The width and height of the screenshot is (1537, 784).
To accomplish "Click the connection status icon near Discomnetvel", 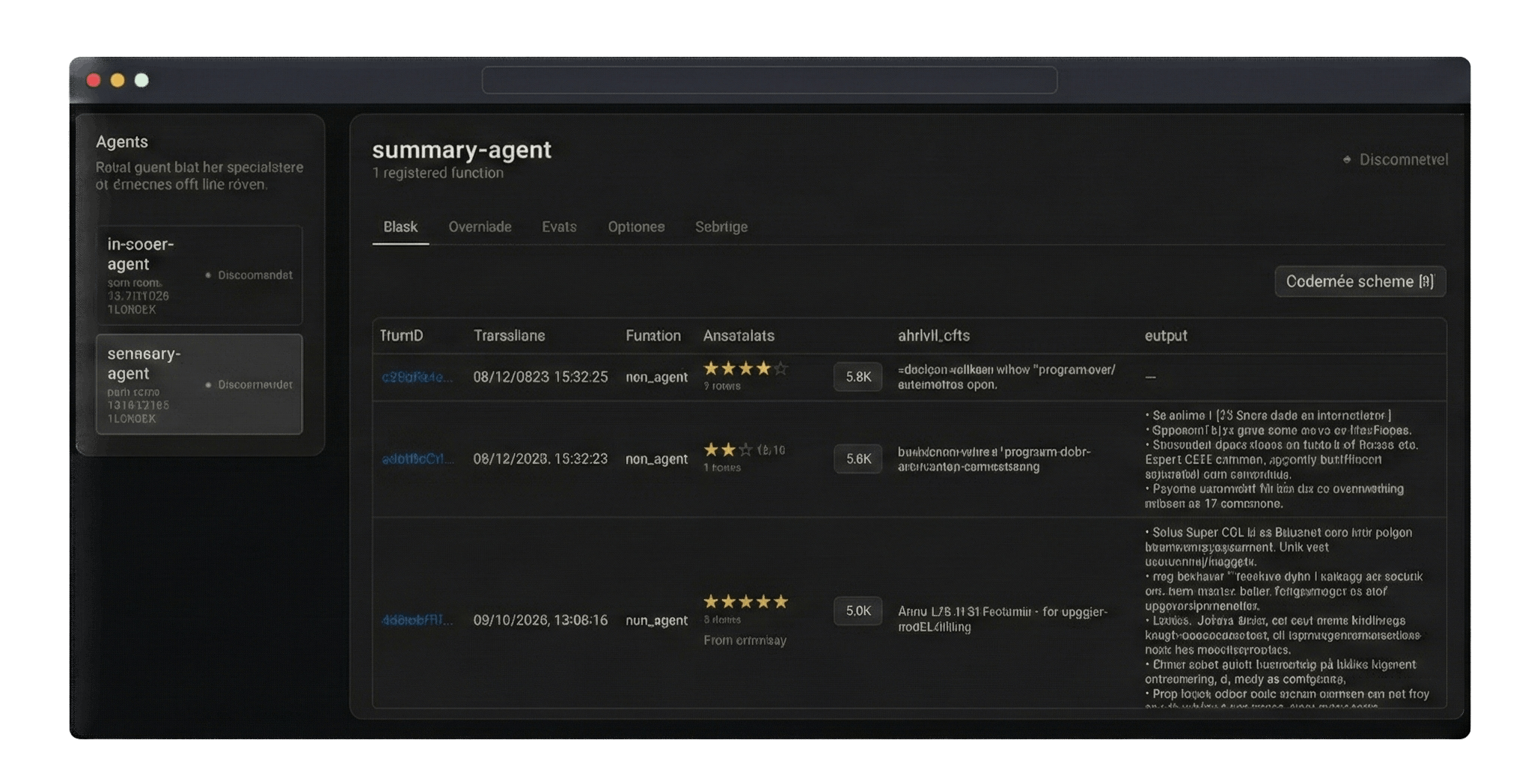I will 1348,159.
